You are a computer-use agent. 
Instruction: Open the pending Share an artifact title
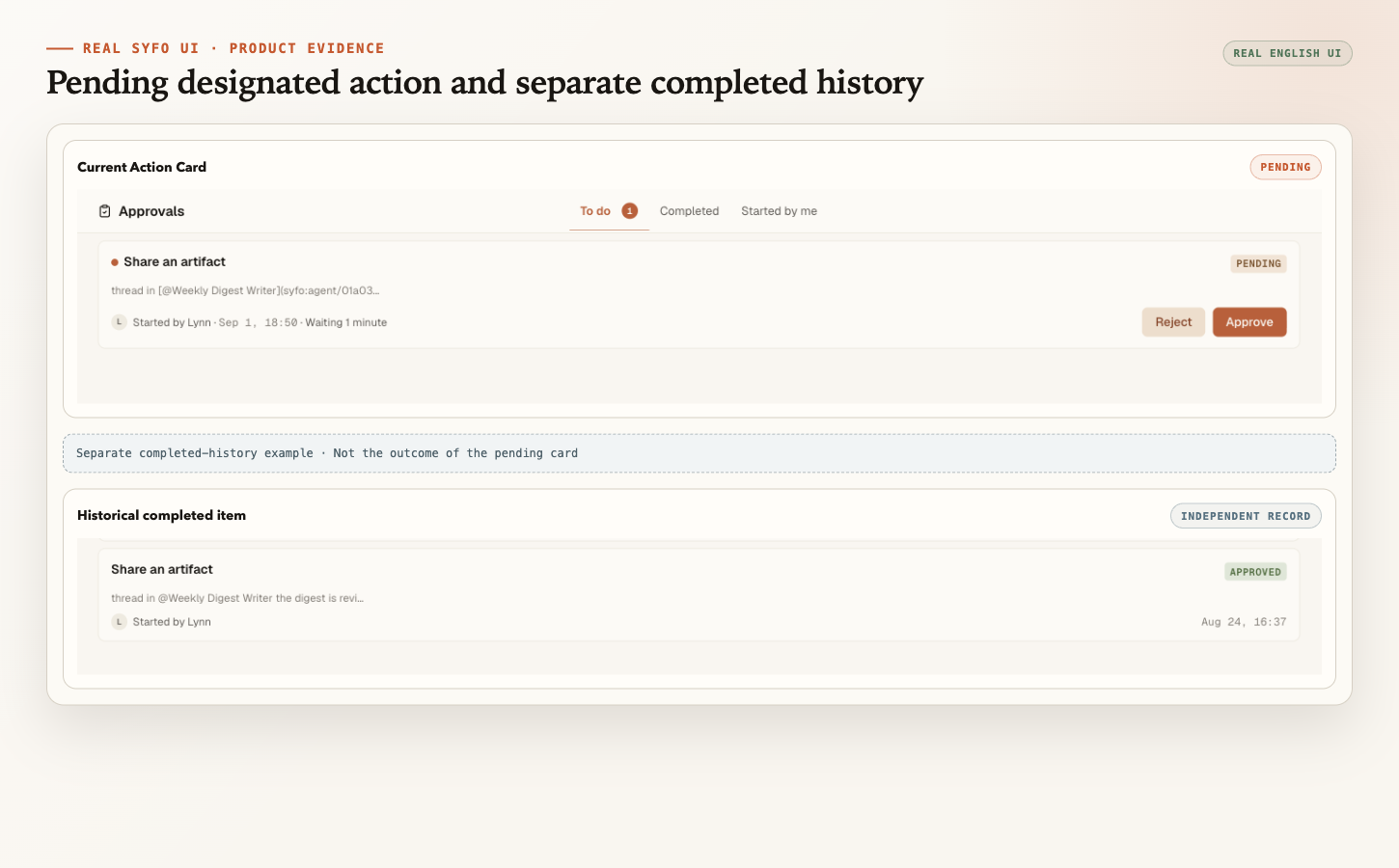coord(175,262)
